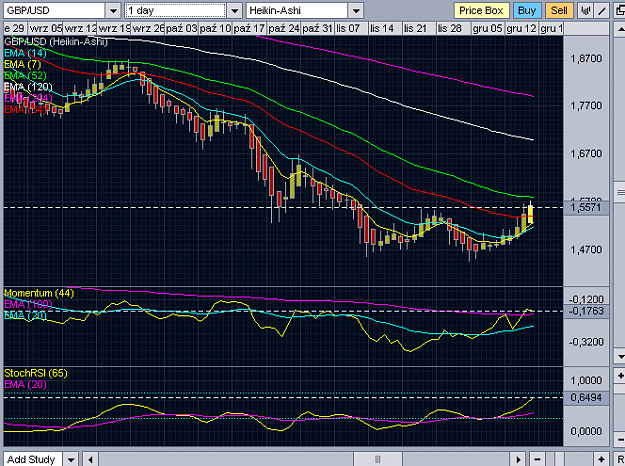This screenshot has height=466, width=625.
Task: Click the 1,8700 price axis value
Action: (586, 59)
